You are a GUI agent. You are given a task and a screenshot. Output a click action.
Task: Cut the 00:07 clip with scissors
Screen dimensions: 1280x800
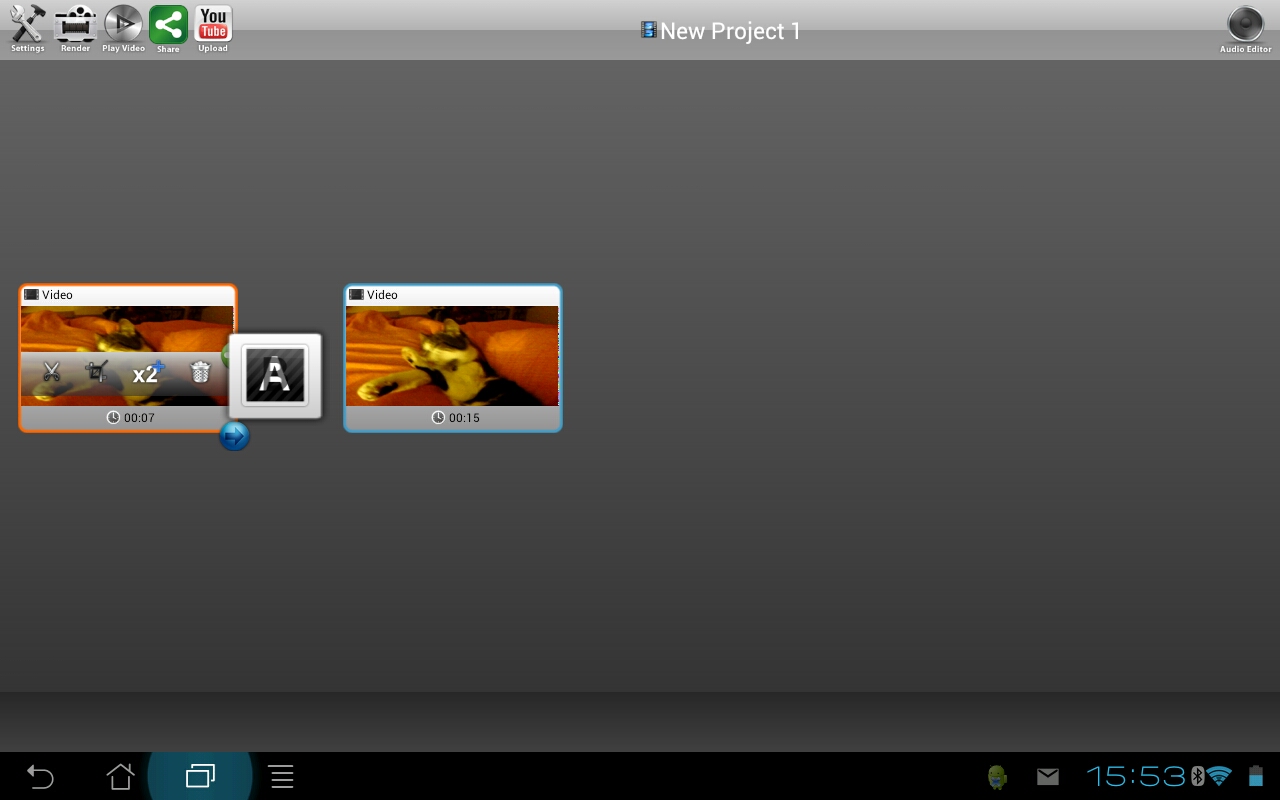point(52,373)
